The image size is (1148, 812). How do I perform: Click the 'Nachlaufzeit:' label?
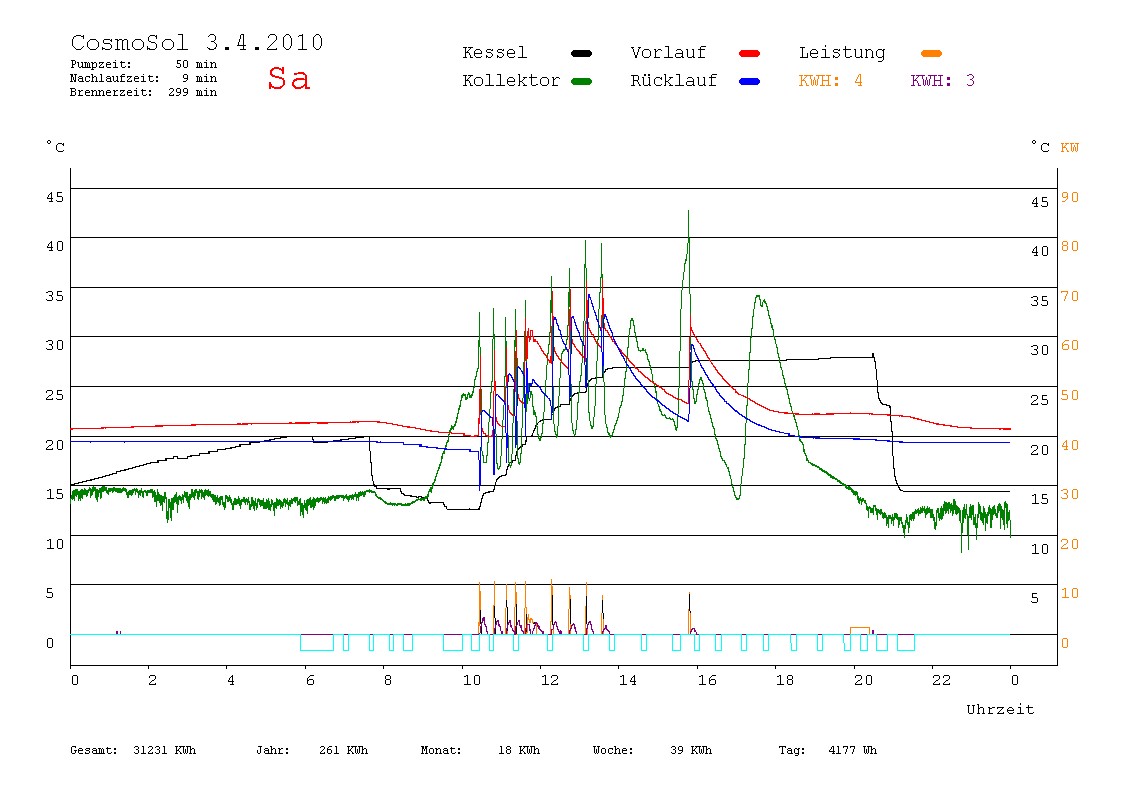[115, 78]
